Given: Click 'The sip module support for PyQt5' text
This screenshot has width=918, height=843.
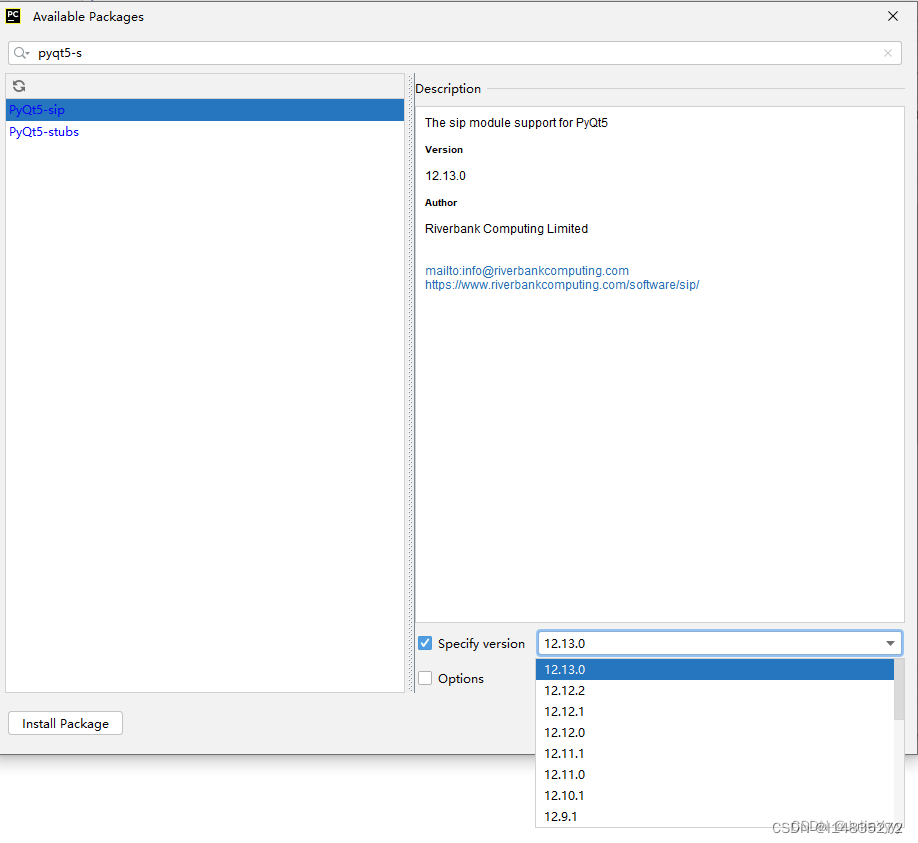Looking at the screenshot, I should pos(516,123).
